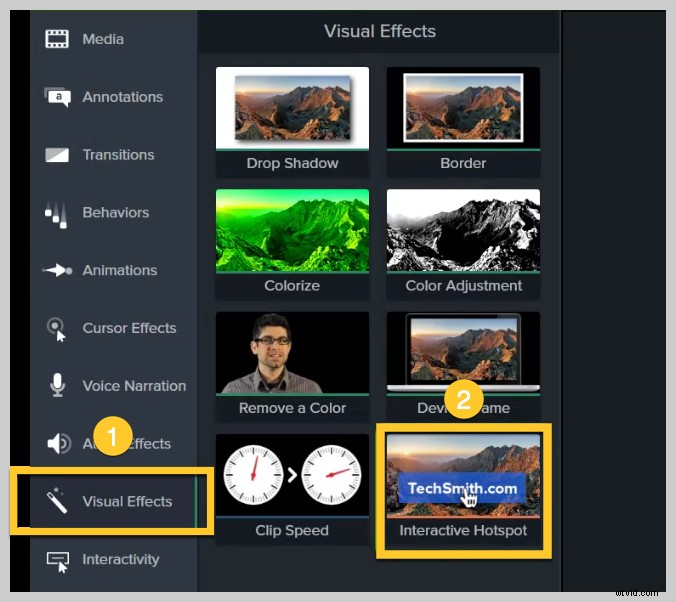
Task: Click the Transitions icon
Action: 57,155
